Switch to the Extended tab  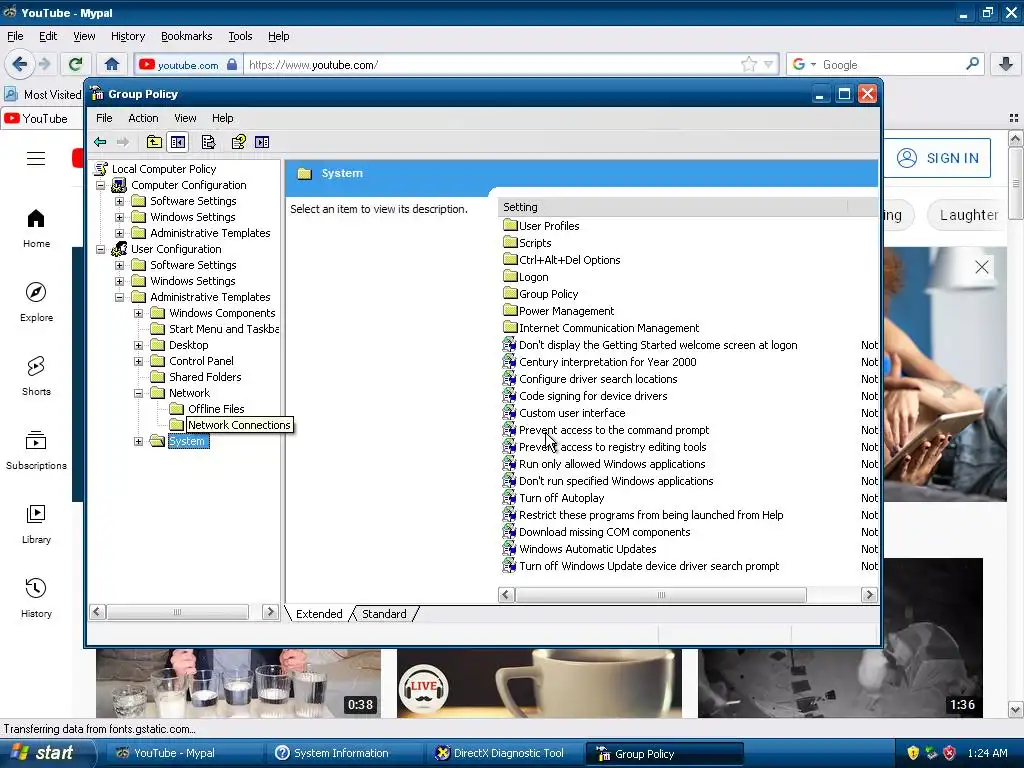tap(319, 614)
